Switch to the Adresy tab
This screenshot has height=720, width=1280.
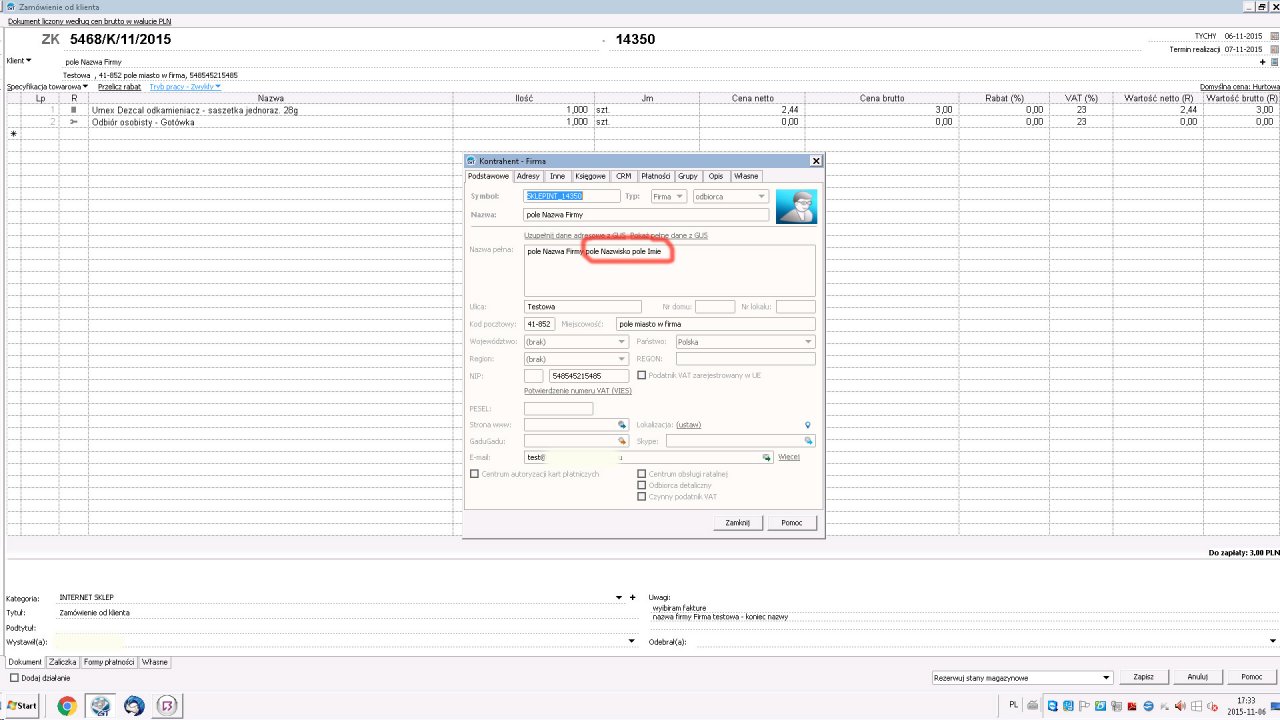tap(528, 176)
